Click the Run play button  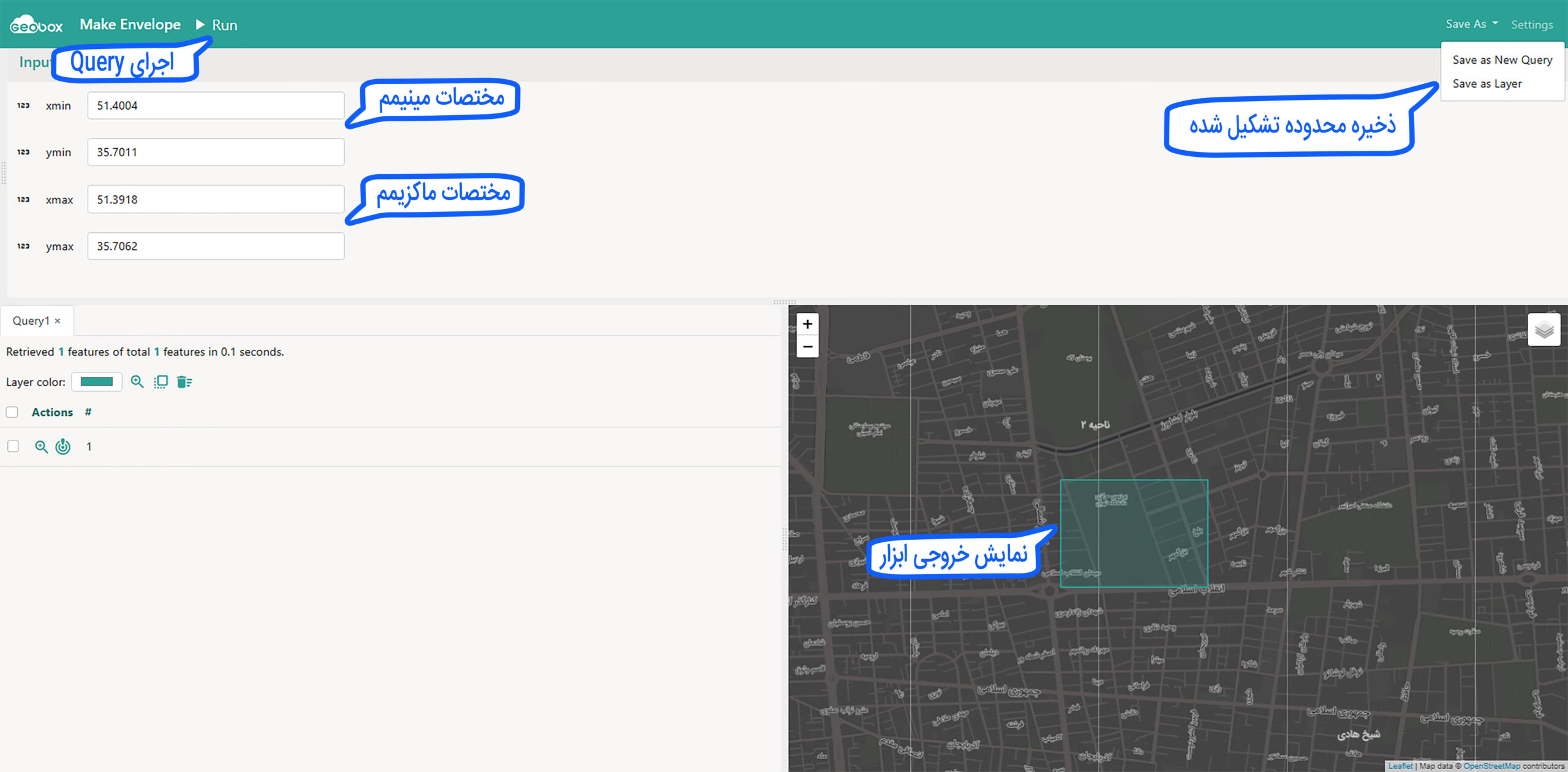[x=216, y=25]
